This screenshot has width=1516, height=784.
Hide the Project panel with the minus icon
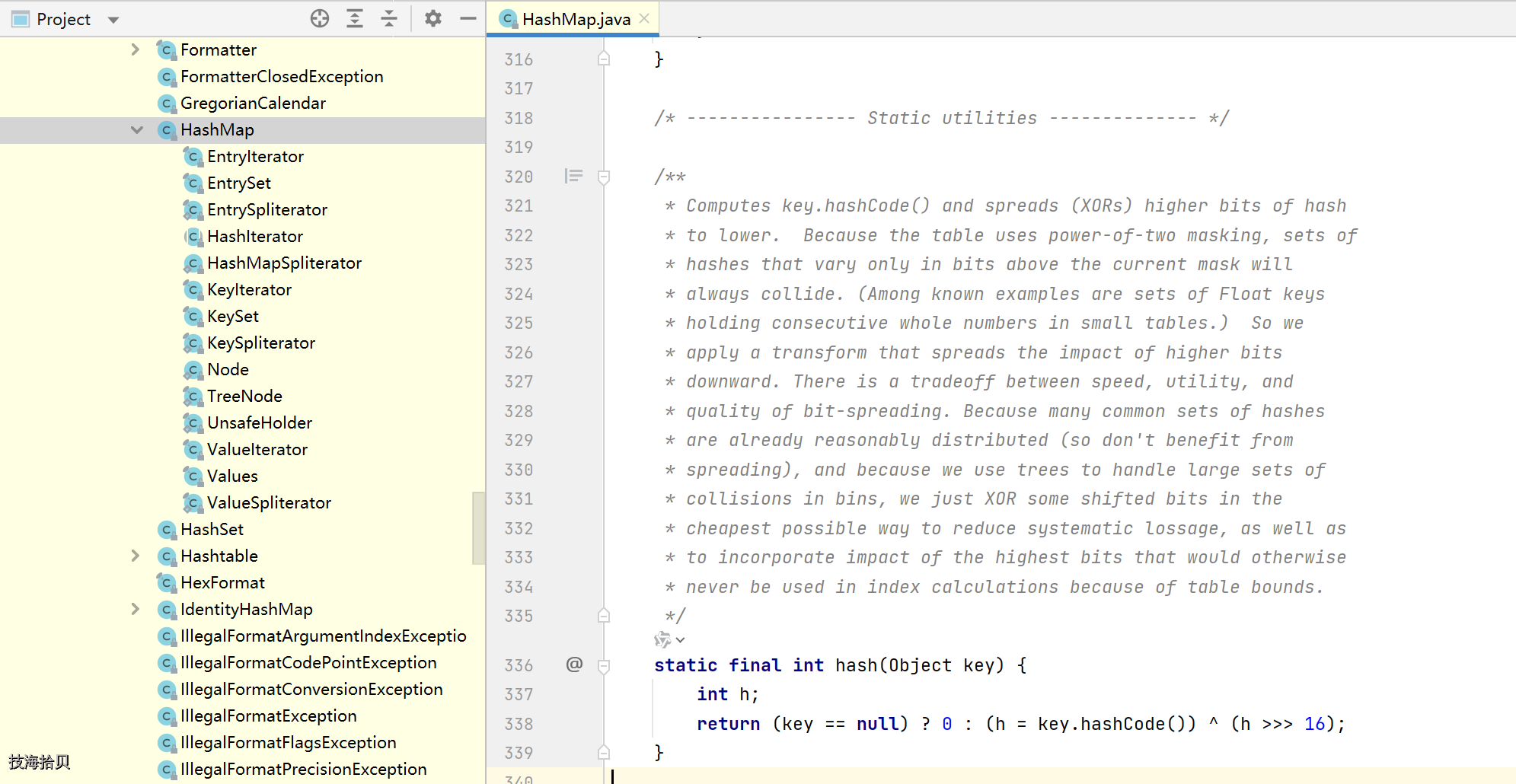pos(468,18)
